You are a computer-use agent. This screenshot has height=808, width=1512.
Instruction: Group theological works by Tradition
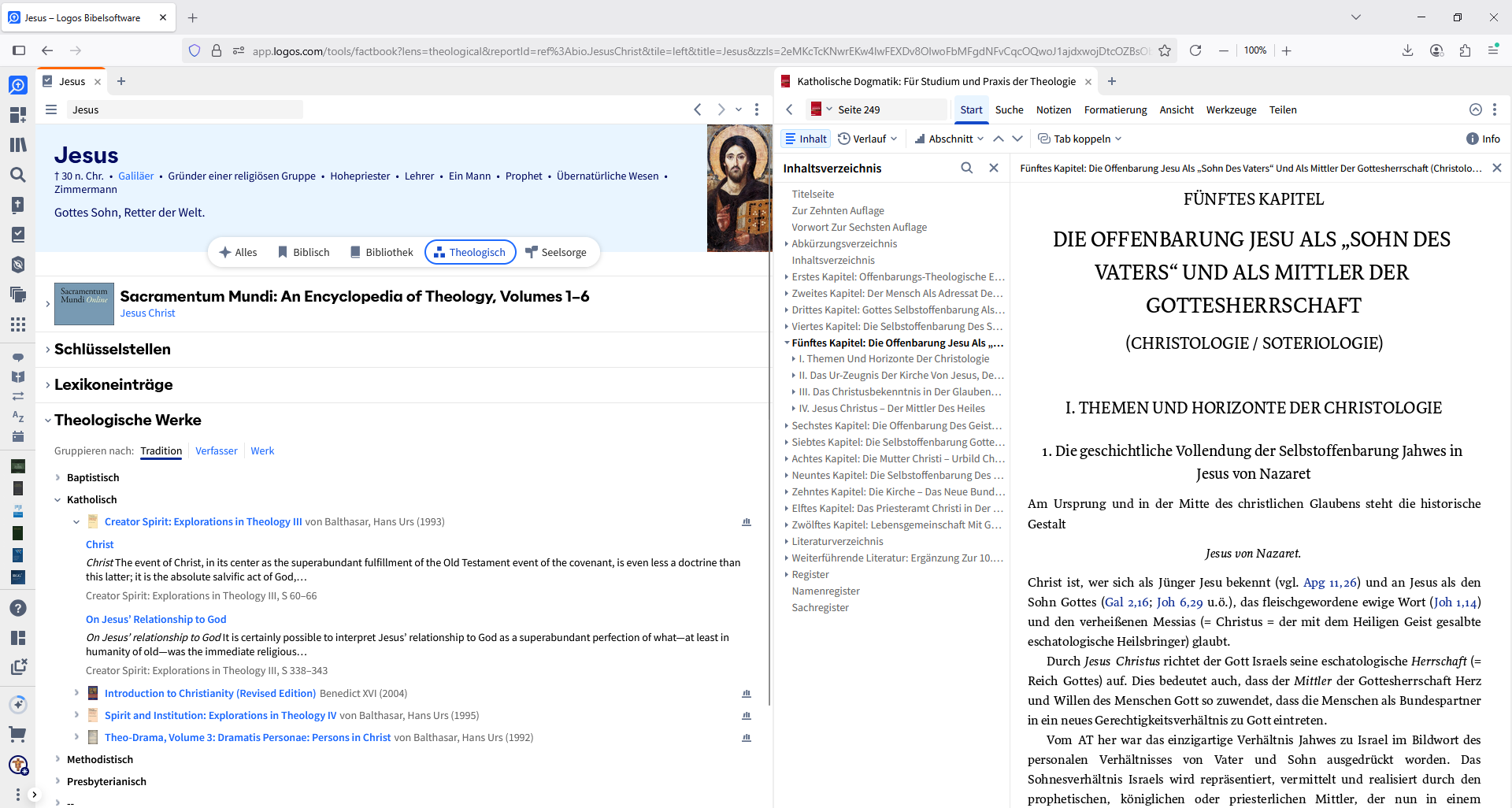(x=161, y=450)
